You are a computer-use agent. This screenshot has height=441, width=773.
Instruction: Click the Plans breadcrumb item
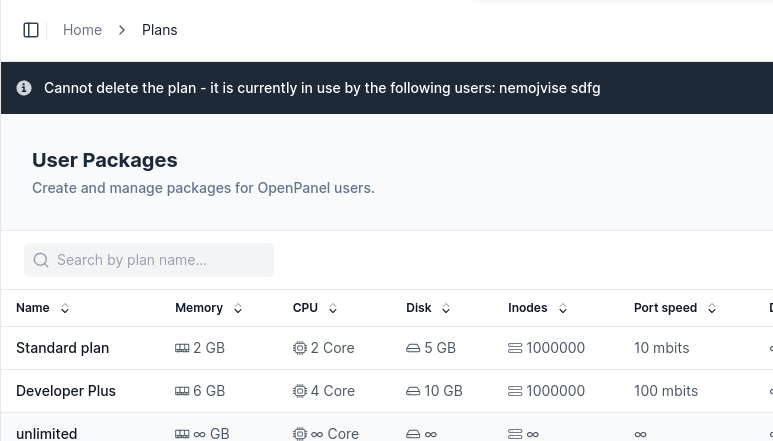click(160, 30)
